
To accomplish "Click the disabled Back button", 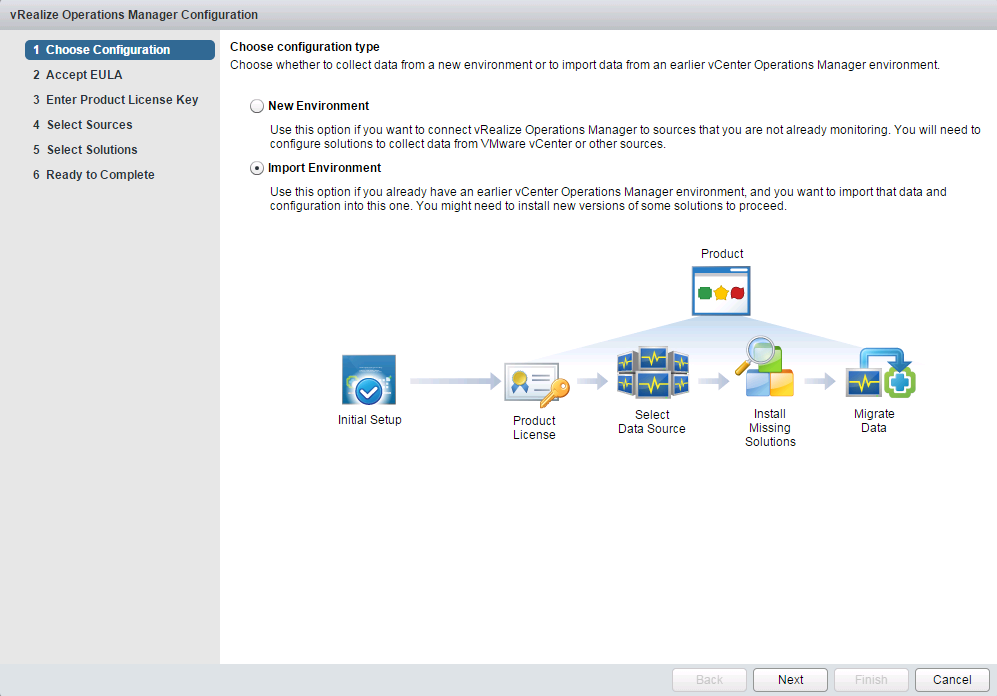I will [709, 679].
